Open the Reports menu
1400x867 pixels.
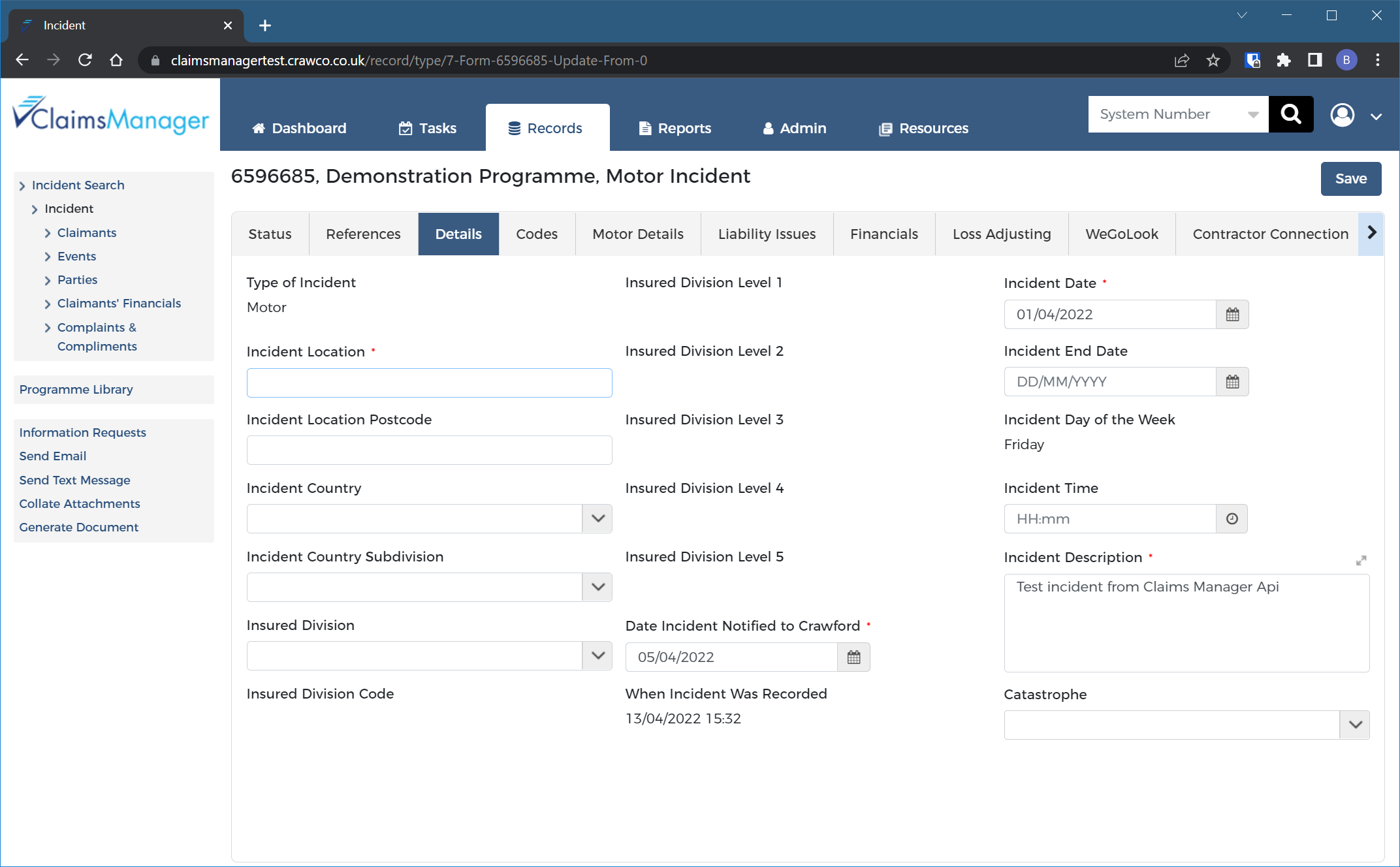(x=675, y=129)
